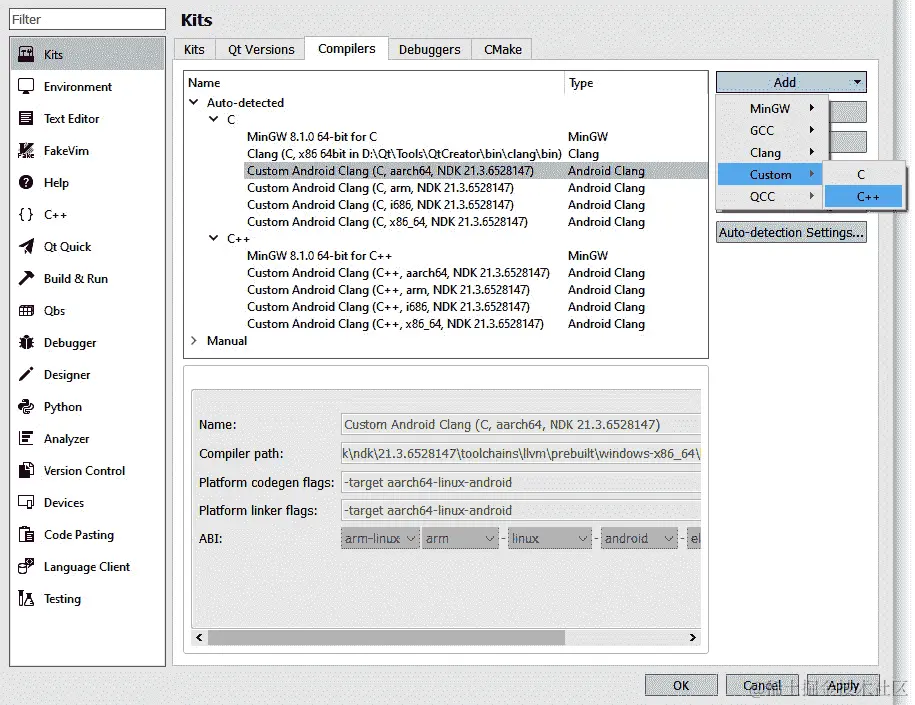Click the Text Editor icon
This screenshot has height=705, width=915.
[26, 118]
